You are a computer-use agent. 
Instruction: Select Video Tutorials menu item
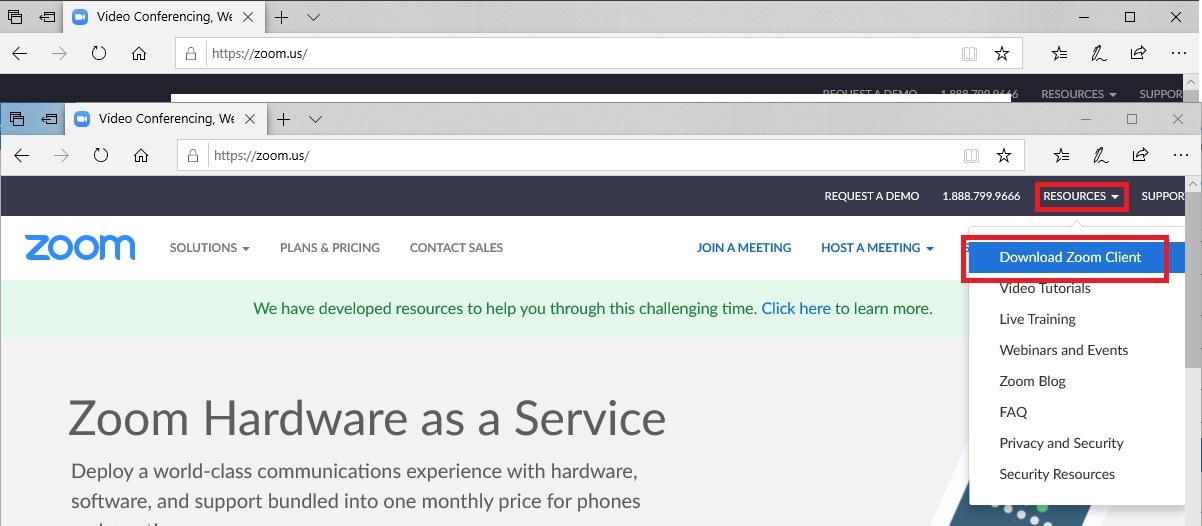click(x=1045, y=288)
